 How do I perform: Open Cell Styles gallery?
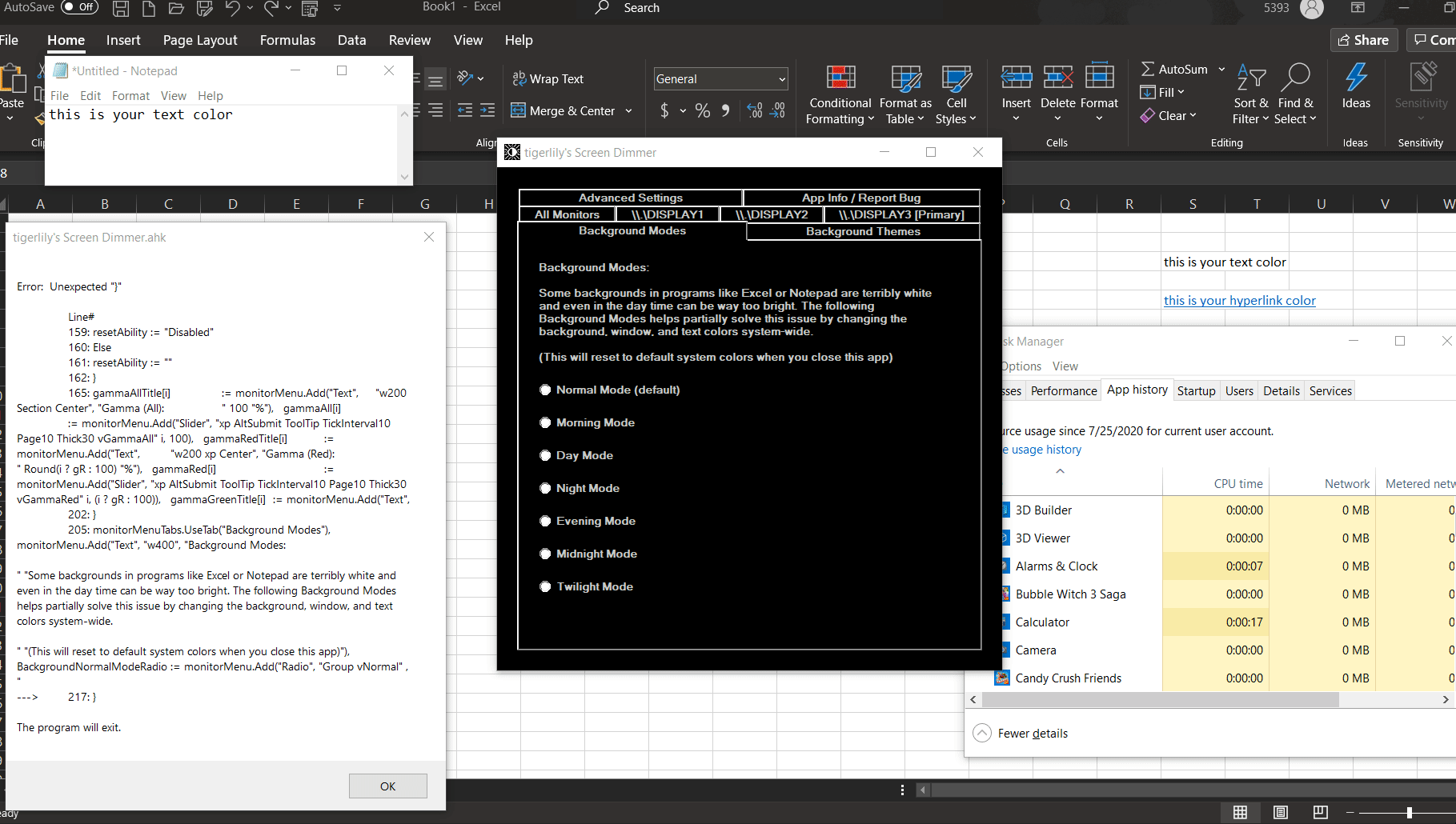(956, 94)
